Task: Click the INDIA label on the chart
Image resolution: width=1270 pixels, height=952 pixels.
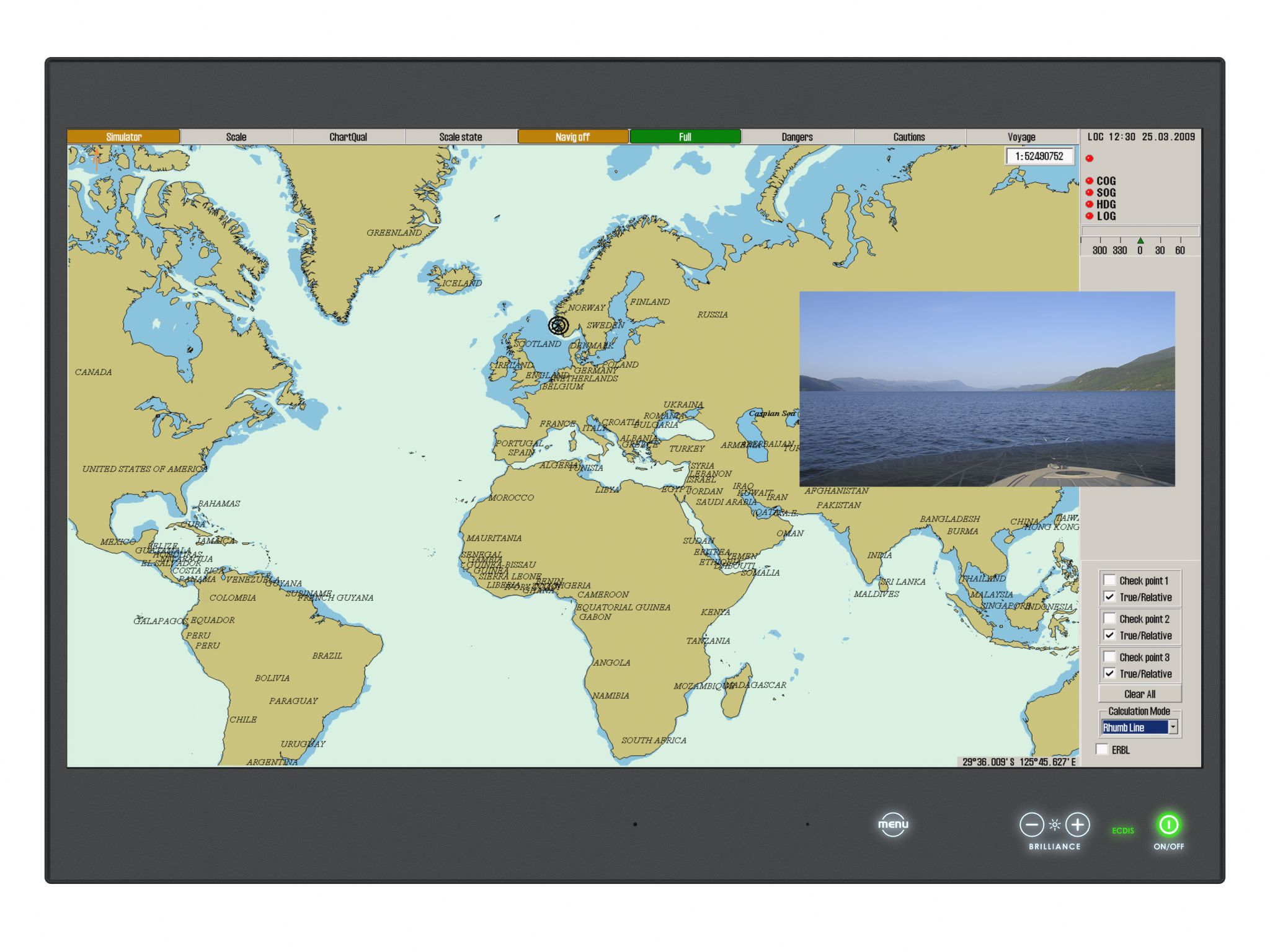Action: 879,555
